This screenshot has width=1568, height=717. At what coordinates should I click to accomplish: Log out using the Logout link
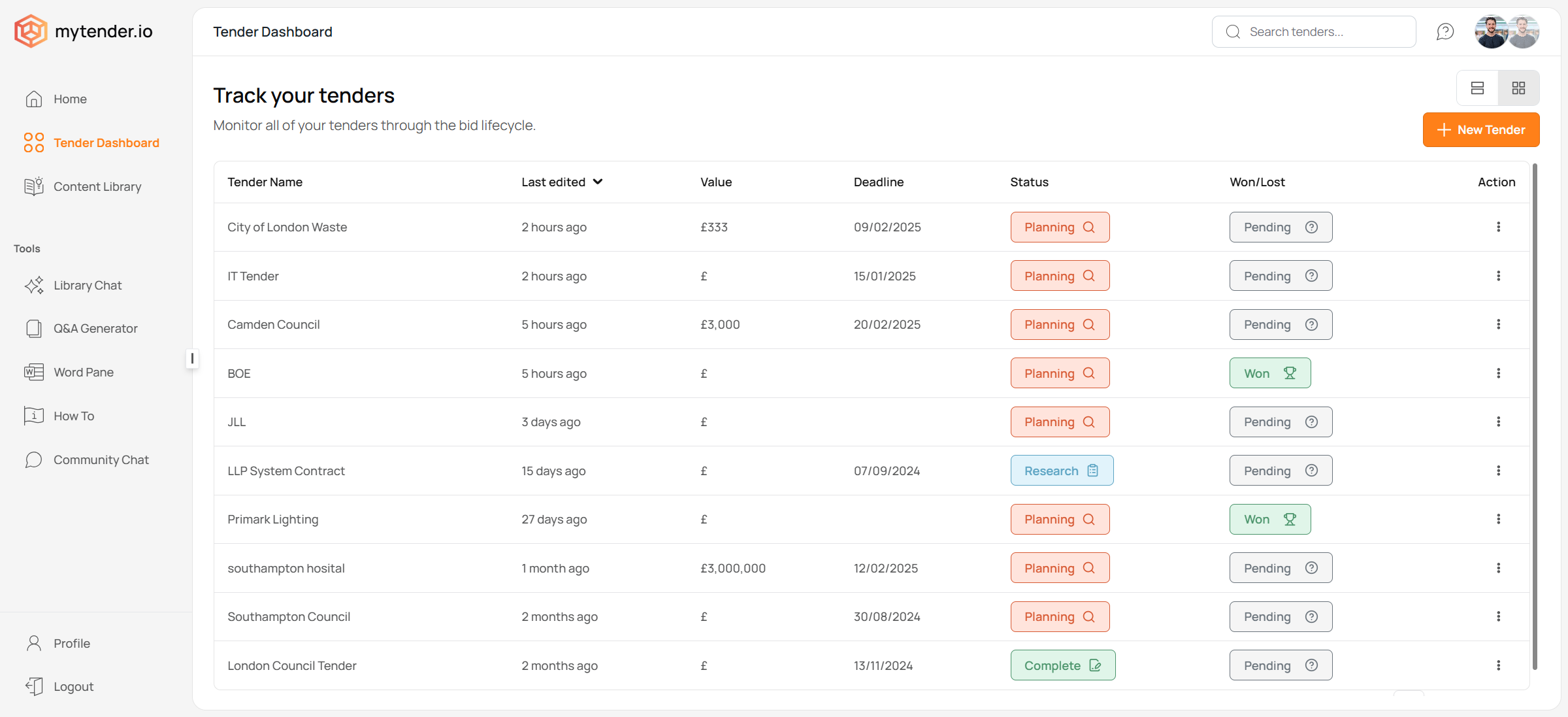73,687
